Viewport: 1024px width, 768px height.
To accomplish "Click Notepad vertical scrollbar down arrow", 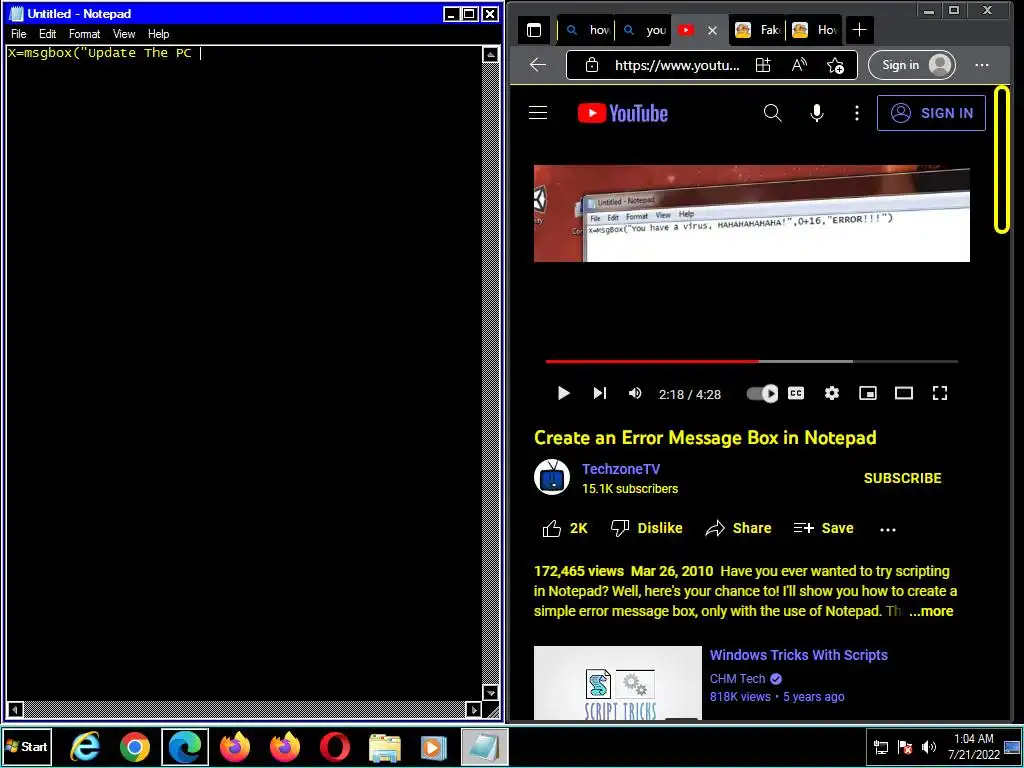I will click(490, 692).
